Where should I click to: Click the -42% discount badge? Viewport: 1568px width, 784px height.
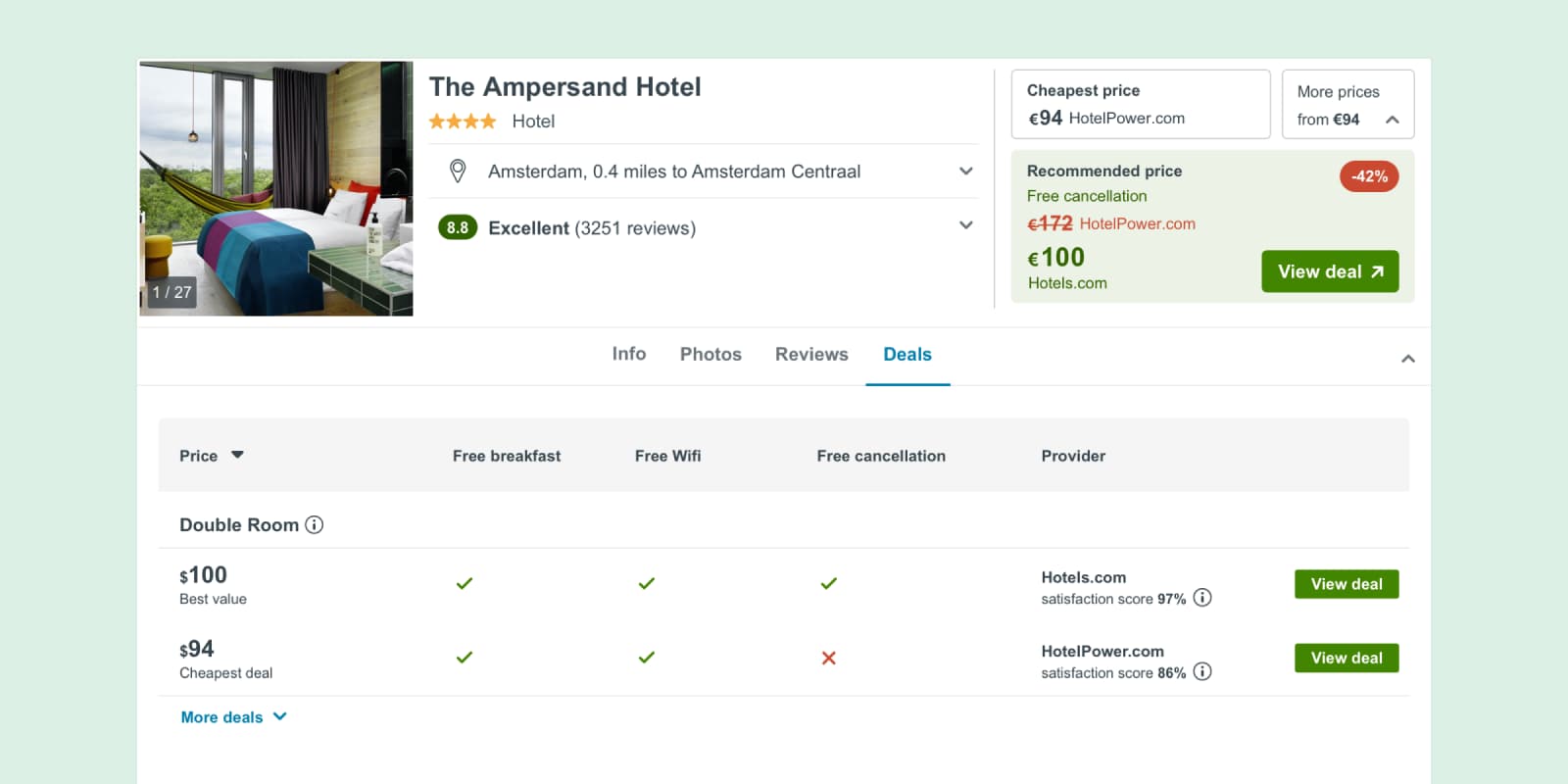click(x=1369, y=176)
